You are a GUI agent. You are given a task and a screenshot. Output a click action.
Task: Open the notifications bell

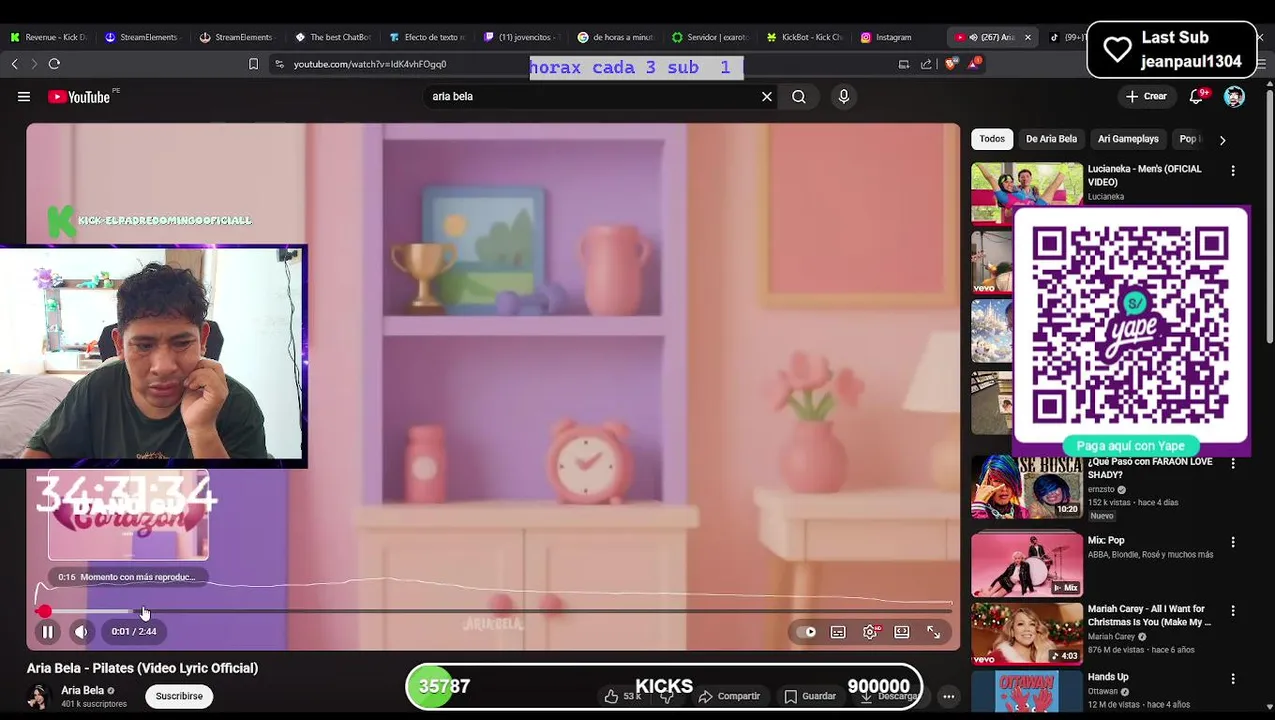(x=1196, y=97)
